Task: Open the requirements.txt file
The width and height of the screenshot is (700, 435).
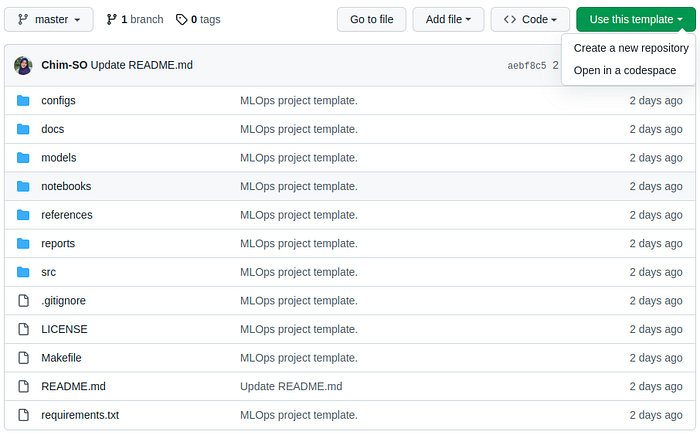Action: click(x=80, y=415)
